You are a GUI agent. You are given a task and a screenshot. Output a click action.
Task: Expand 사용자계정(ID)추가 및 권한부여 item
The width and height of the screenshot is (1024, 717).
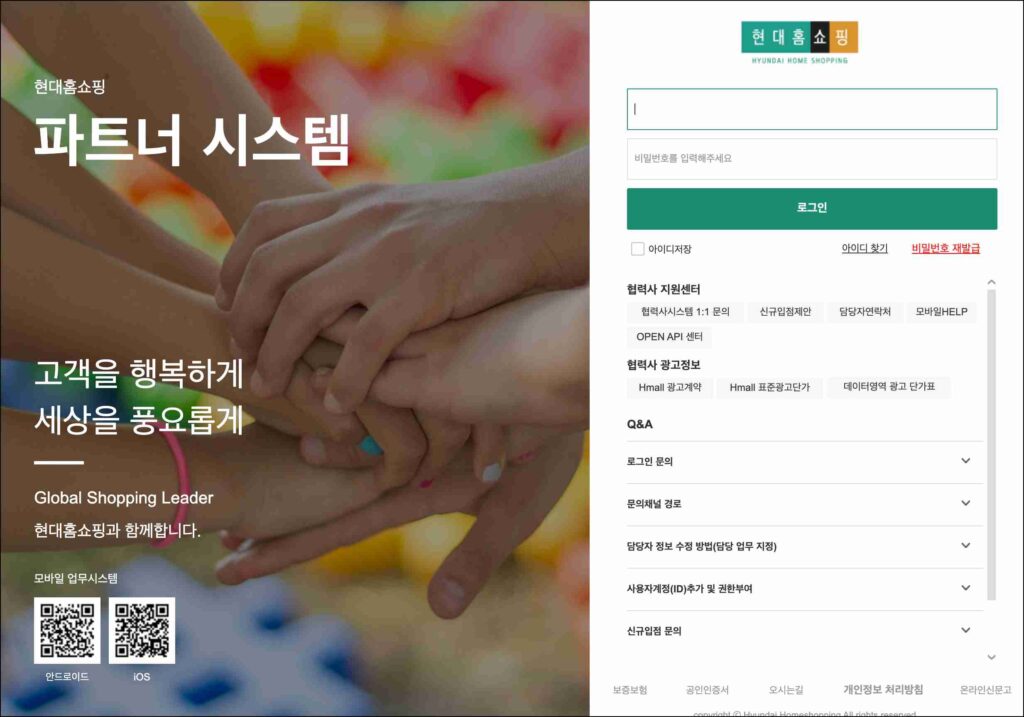(805, 589)
